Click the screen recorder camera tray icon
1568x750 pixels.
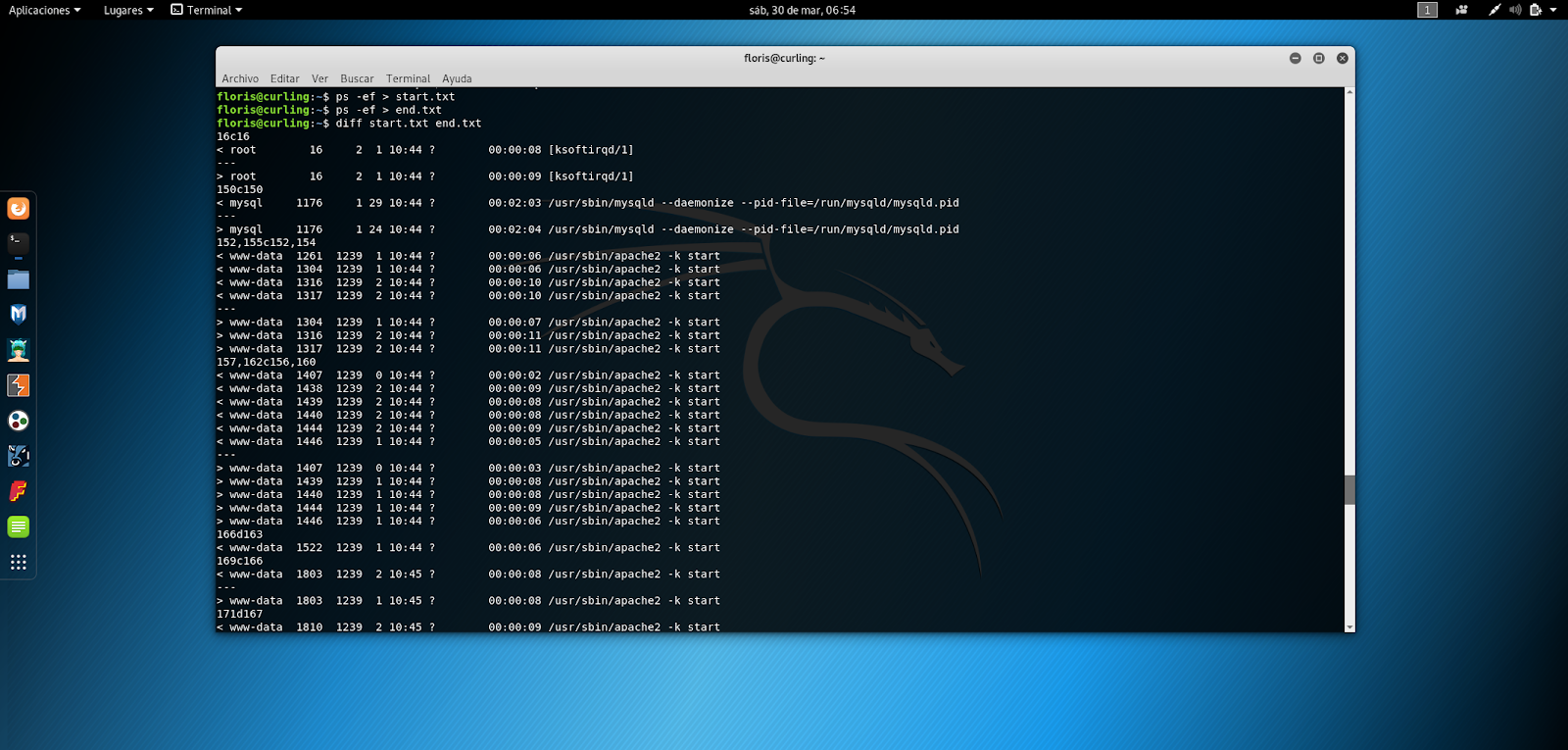point(1461,10)
